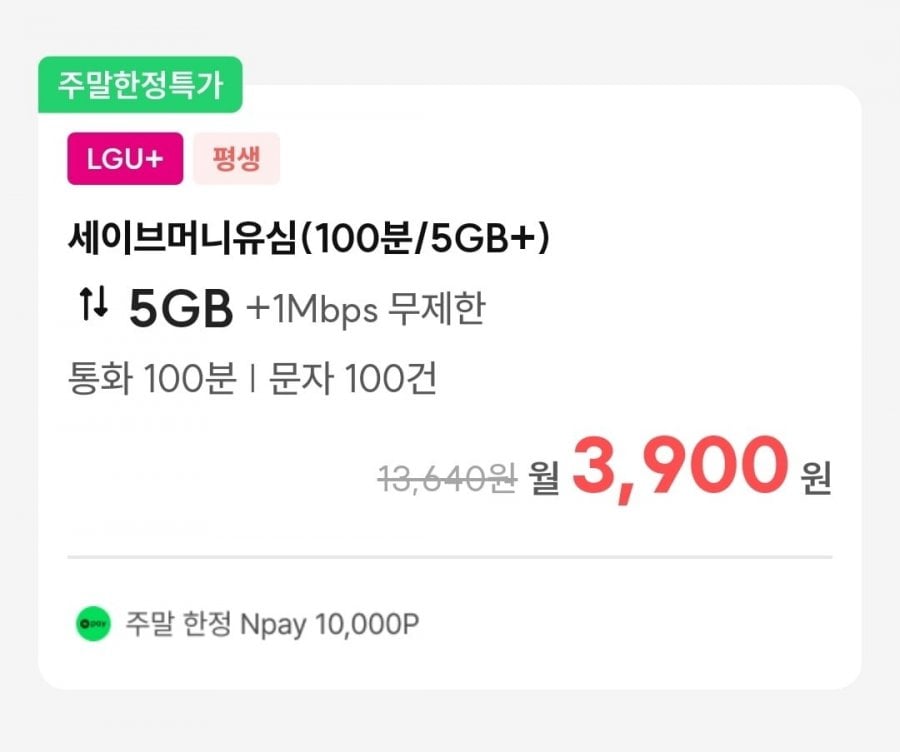900x752 pixels.
Task: Click blank card space right of Npay offer
Action: [x=640, y=625]
